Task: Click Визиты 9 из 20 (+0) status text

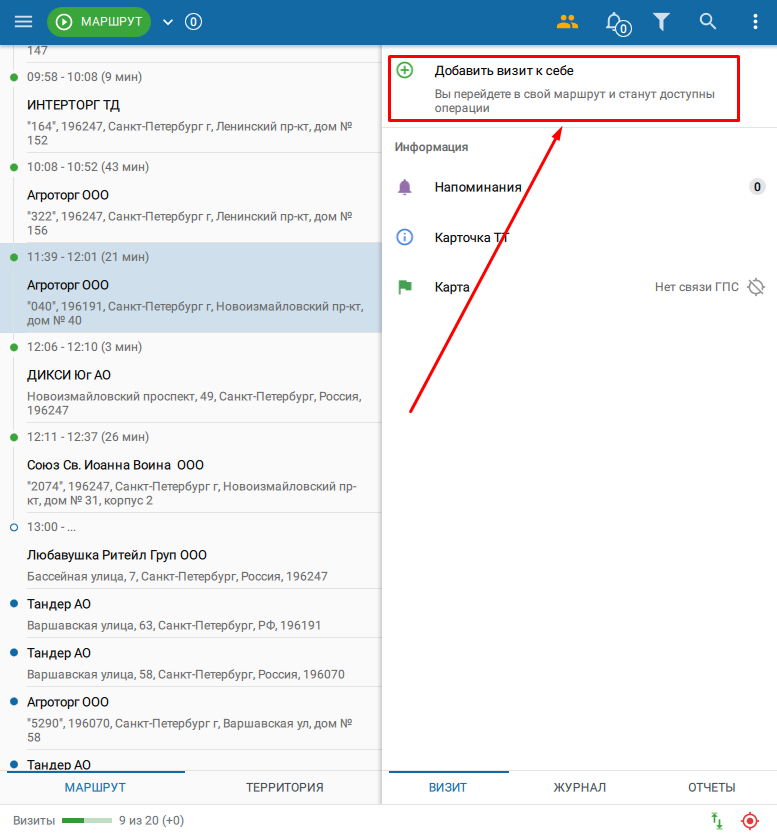Action: 98,820
